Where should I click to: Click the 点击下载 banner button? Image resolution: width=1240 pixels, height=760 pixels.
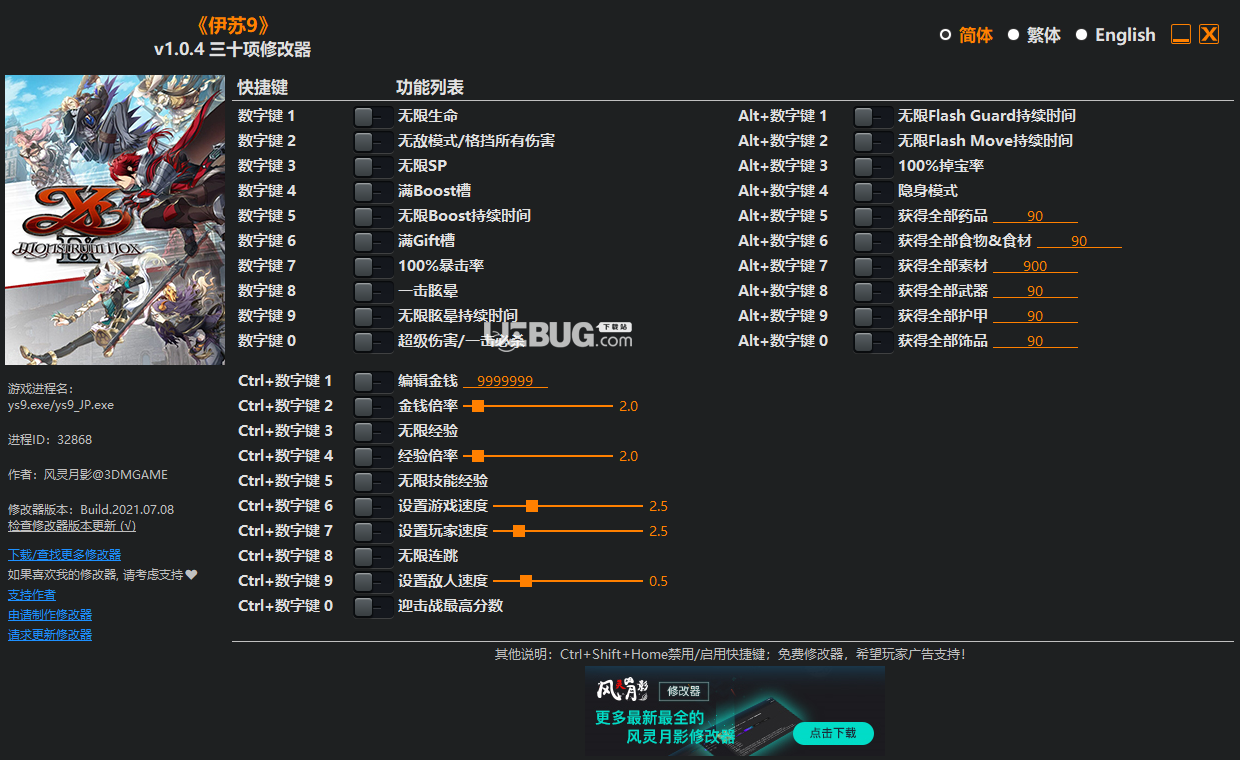(833, 733)
